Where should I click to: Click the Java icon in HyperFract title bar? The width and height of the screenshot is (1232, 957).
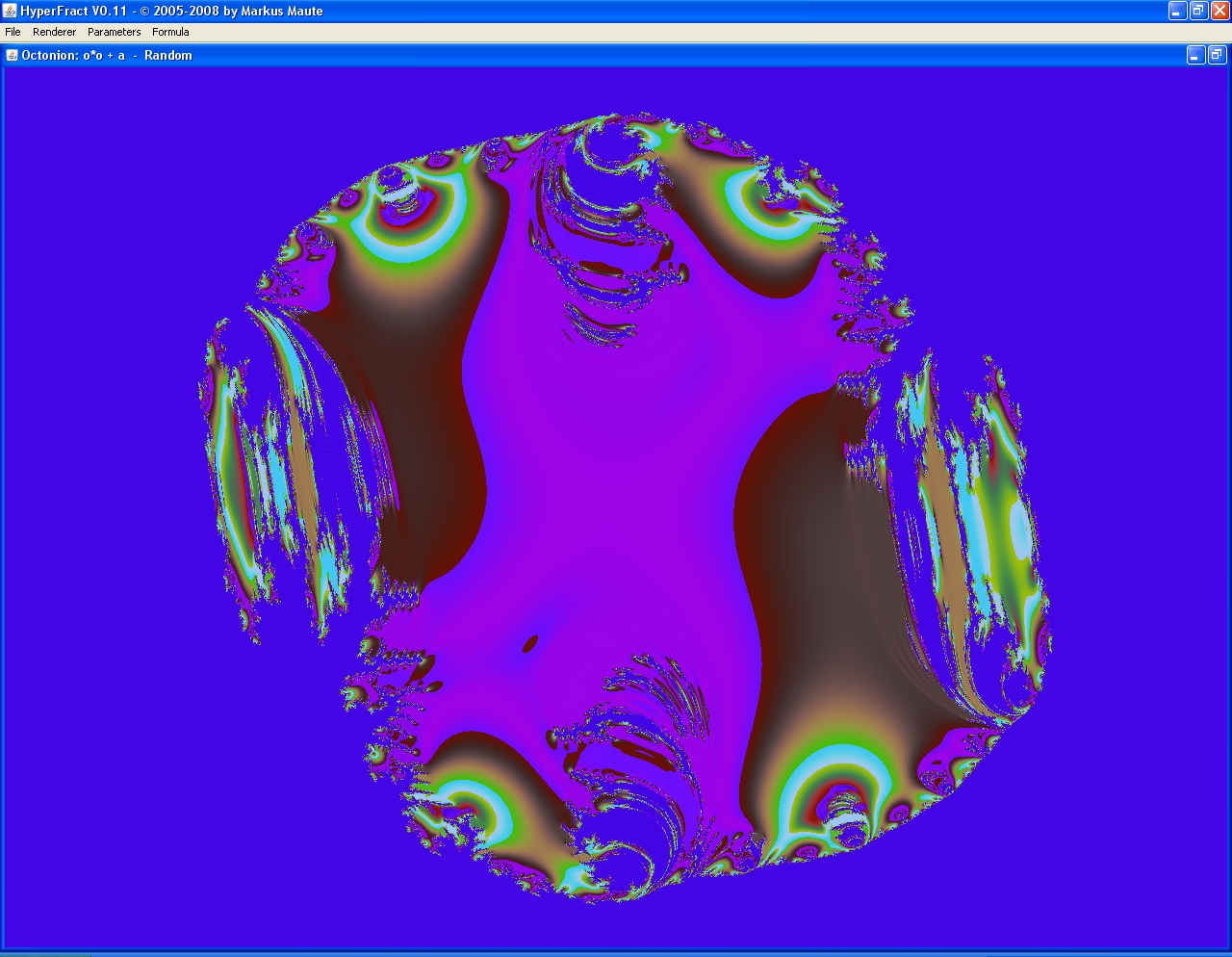[x=10, y=11]
